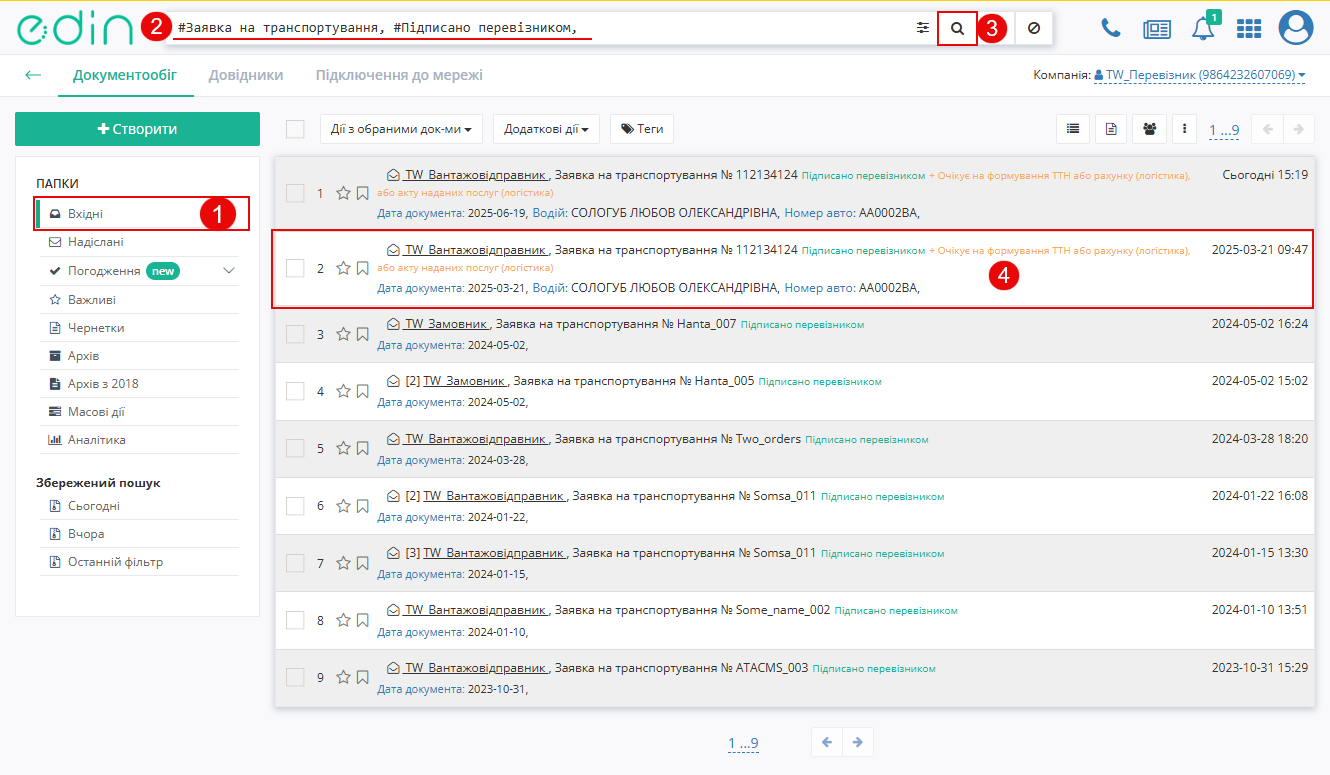1330x775 pixels.
Task: Check the checkbox for row 1
Action: pos(295,193)
